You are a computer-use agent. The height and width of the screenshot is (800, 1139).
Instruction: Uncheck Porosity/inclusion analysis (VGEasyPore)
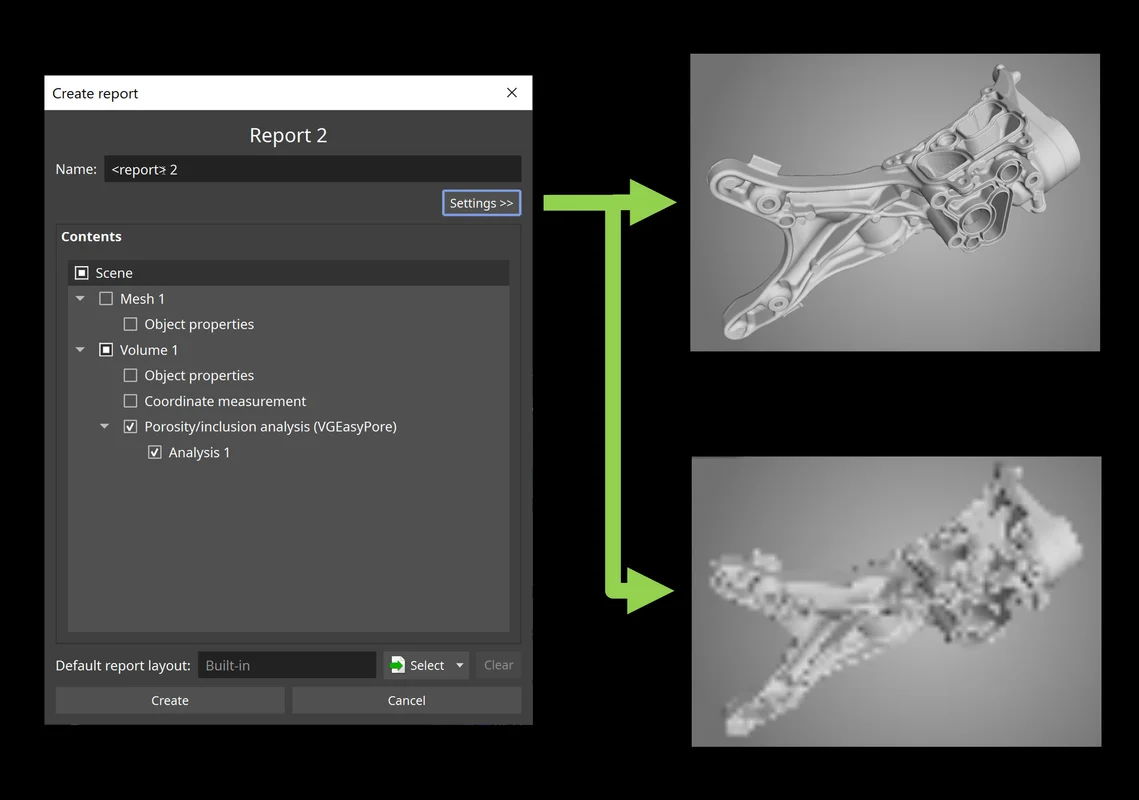pyautogui.click(x=130, y=427)
